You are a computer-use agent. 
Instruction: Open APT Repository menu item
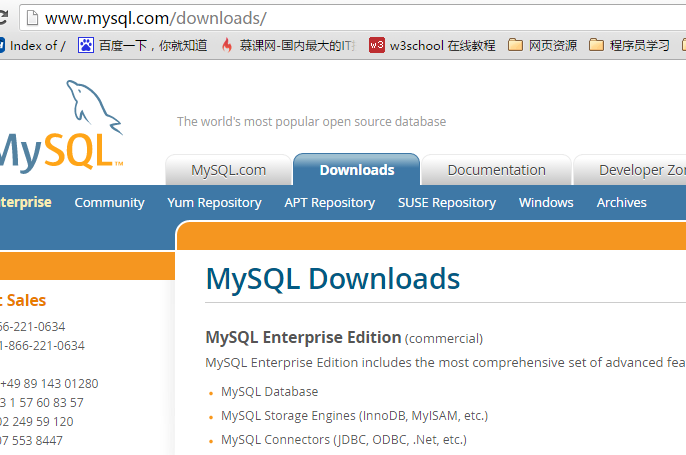click(330, 203)
